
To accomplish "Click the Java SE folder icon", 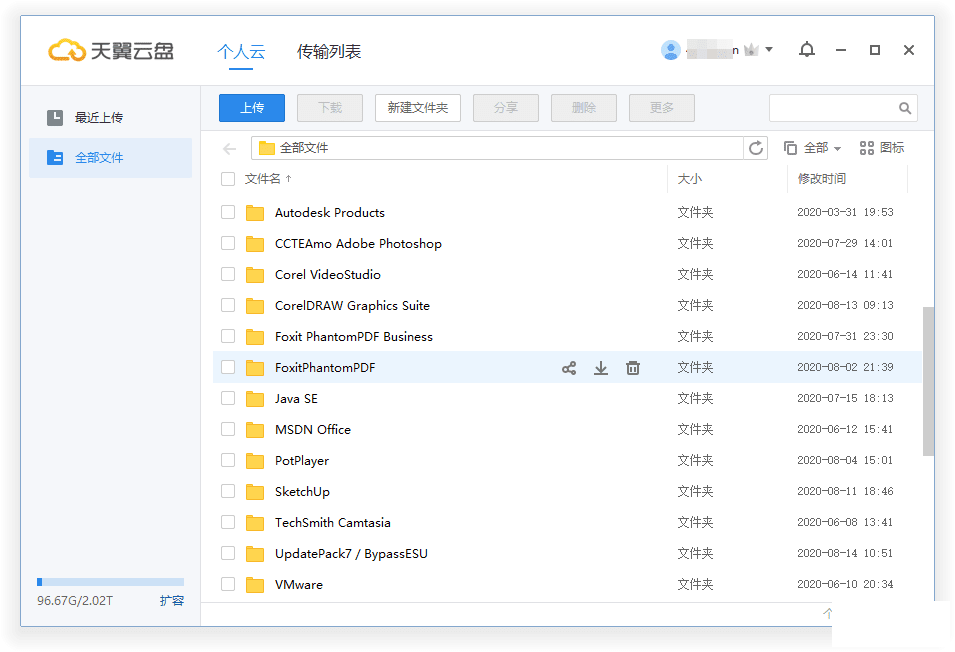I will [255, 399].
